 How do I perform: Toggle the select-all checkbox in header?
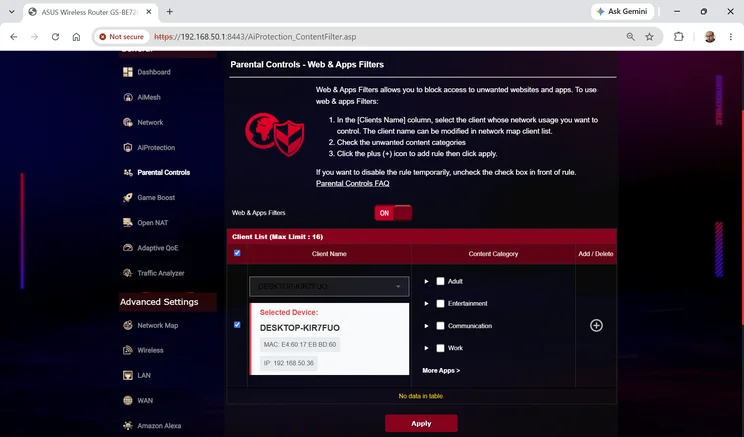coord(237,253)
